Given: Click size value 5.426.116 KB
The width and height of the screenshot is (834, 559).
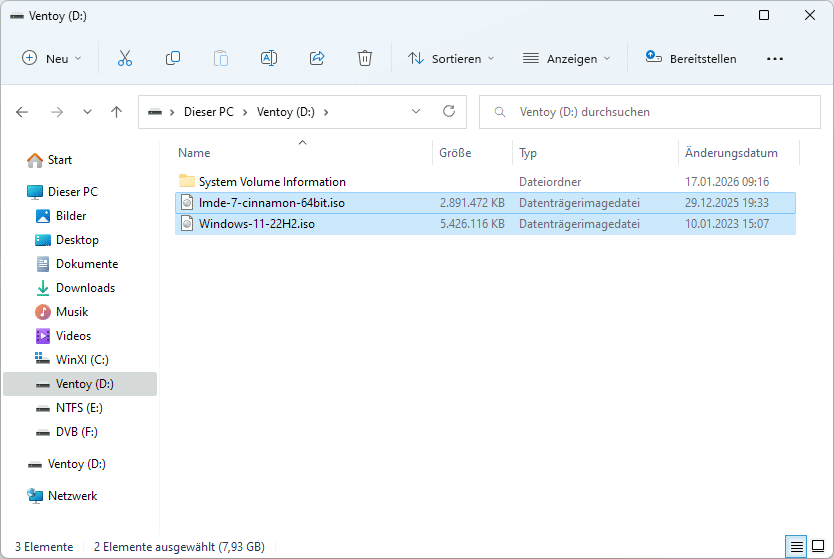Looking at the screenshot, I should point(472,224).
